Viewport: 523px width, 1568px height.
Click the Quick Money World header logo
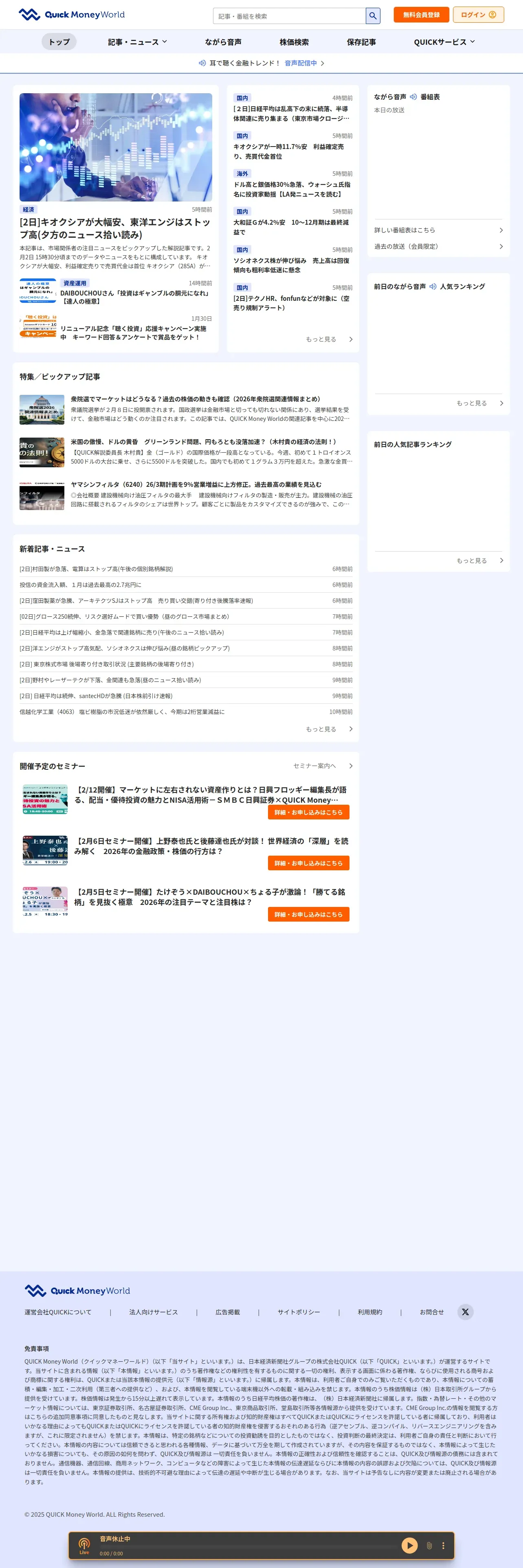[71, 15]
